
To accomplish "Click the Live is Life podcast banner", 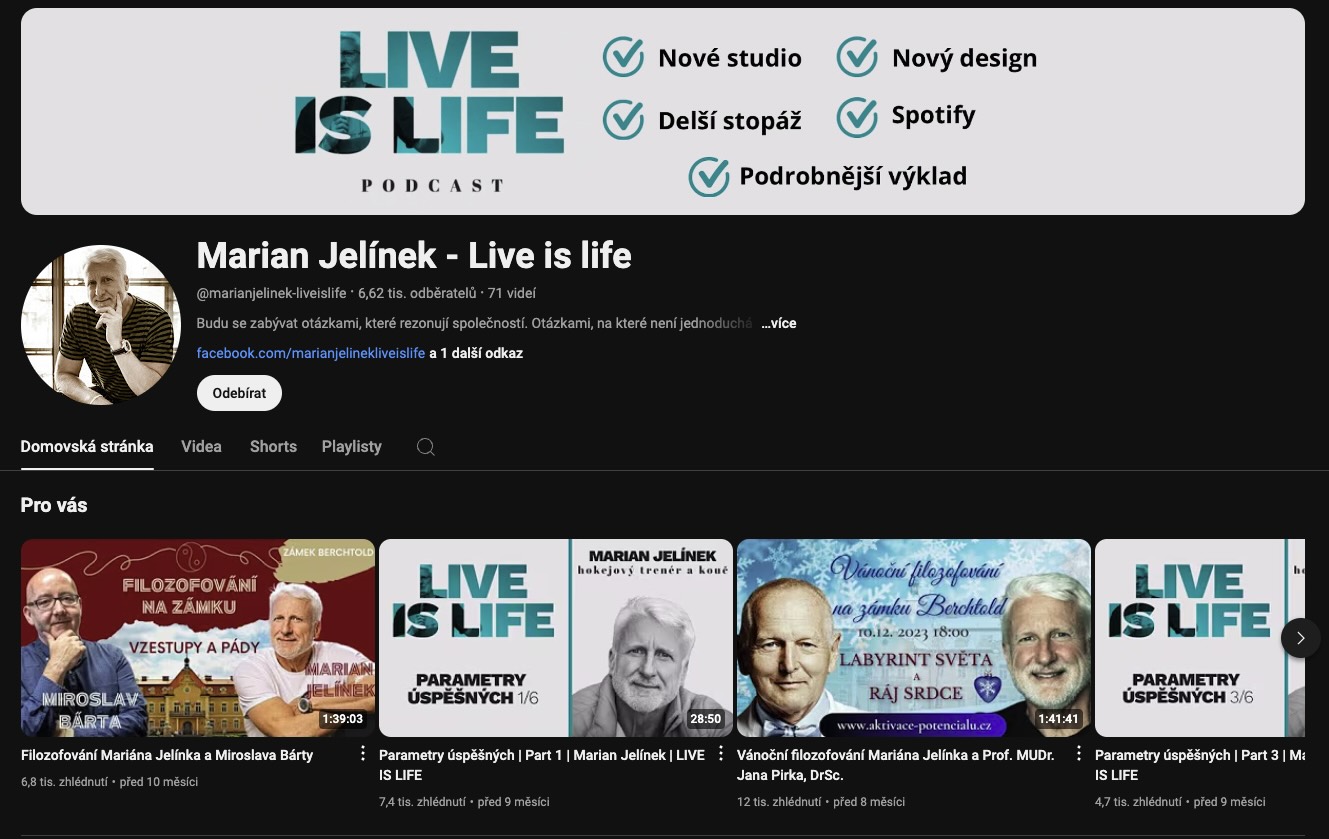I will pos(663,111).
